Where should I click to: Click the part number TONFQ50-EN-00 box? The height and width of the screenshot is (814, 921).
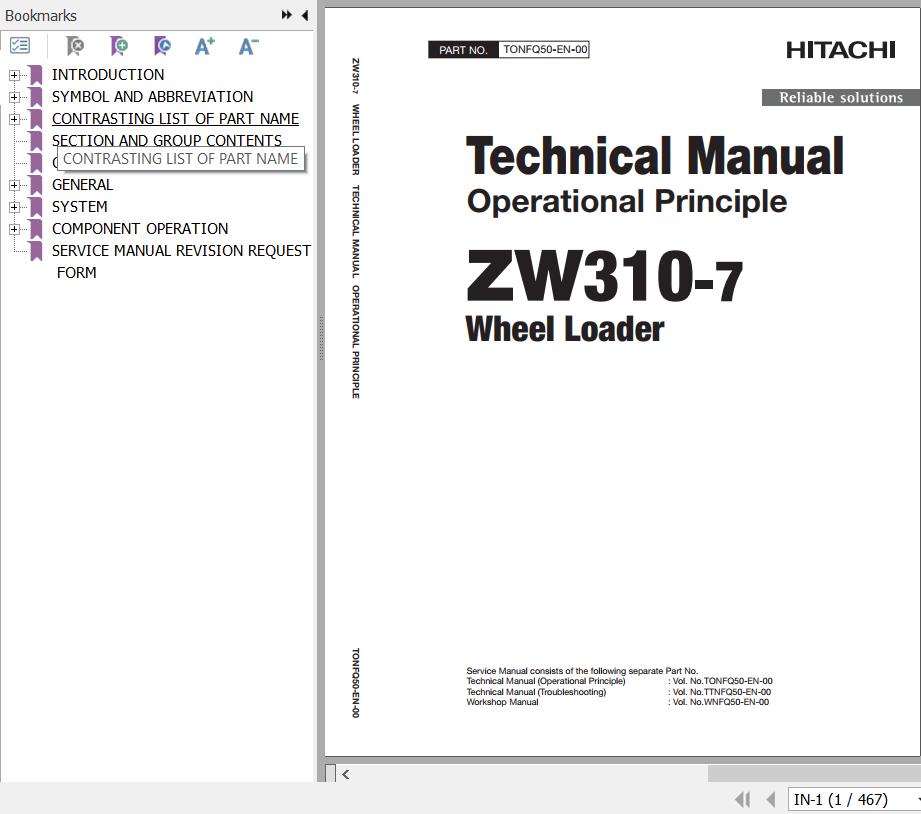[x=544, y=49]
